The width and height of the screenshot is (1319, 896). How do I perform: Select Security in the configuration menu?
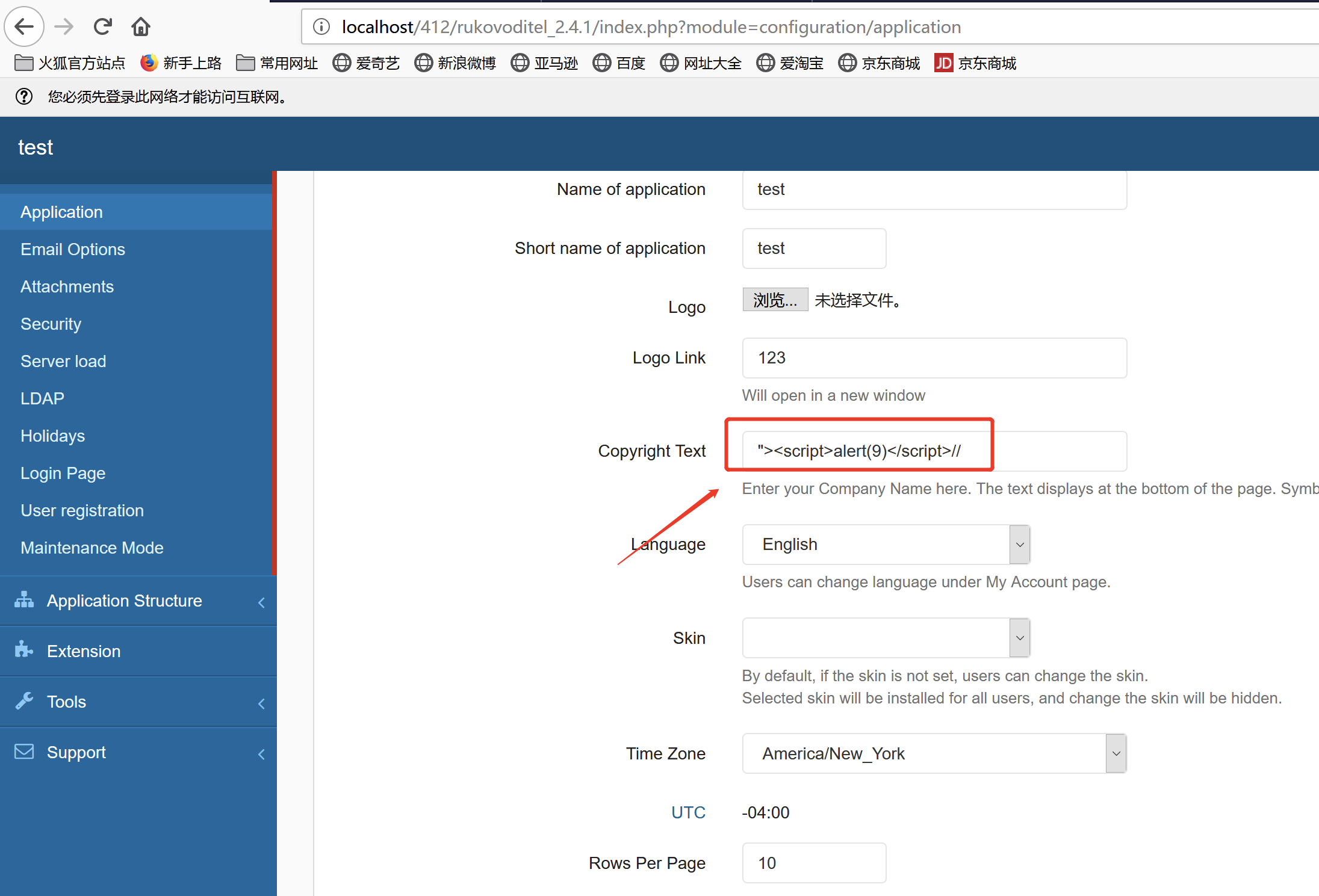pos(51,324)
